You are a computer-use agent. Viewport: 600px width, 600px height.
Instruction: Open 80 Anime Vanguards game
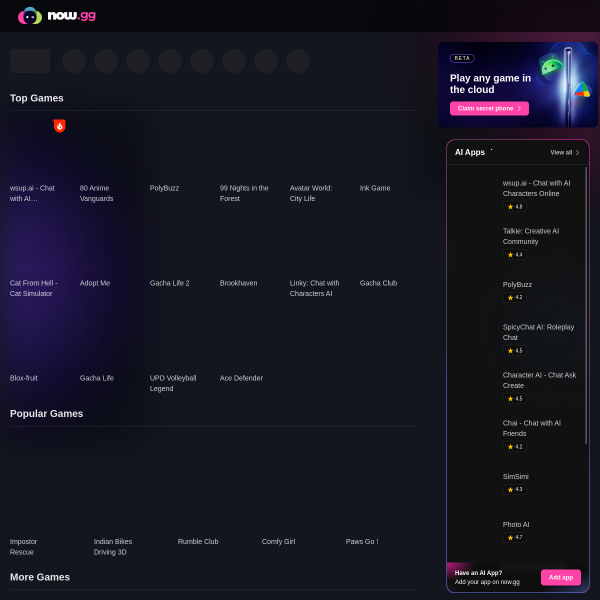95,193
